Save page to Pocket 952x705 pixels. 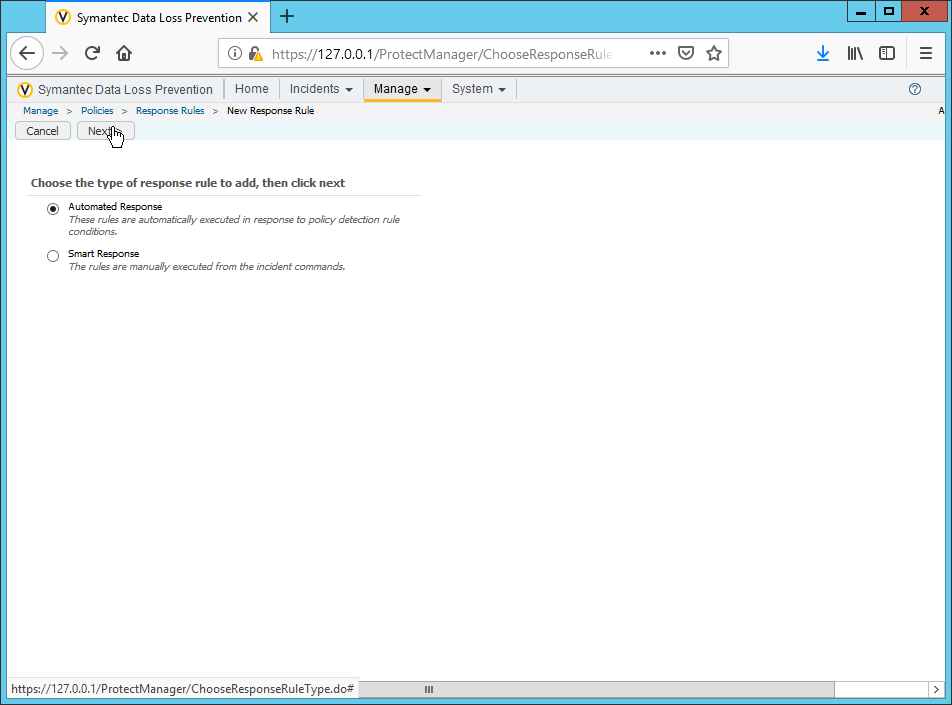(686, 53)
